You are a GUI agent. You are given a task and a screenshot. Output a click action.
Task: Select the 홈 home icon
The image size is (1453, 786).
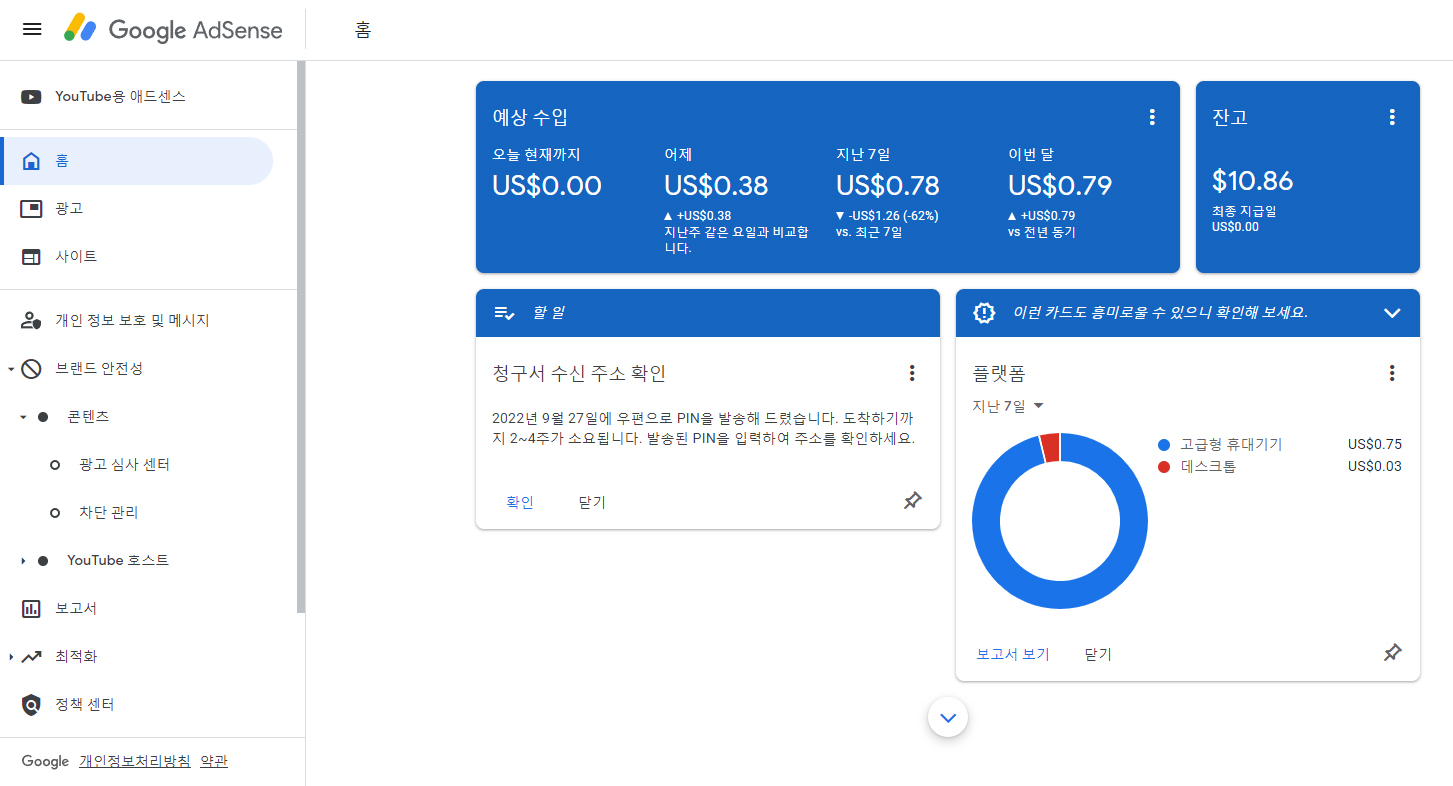pyautogui.click(x=31, y=161)
